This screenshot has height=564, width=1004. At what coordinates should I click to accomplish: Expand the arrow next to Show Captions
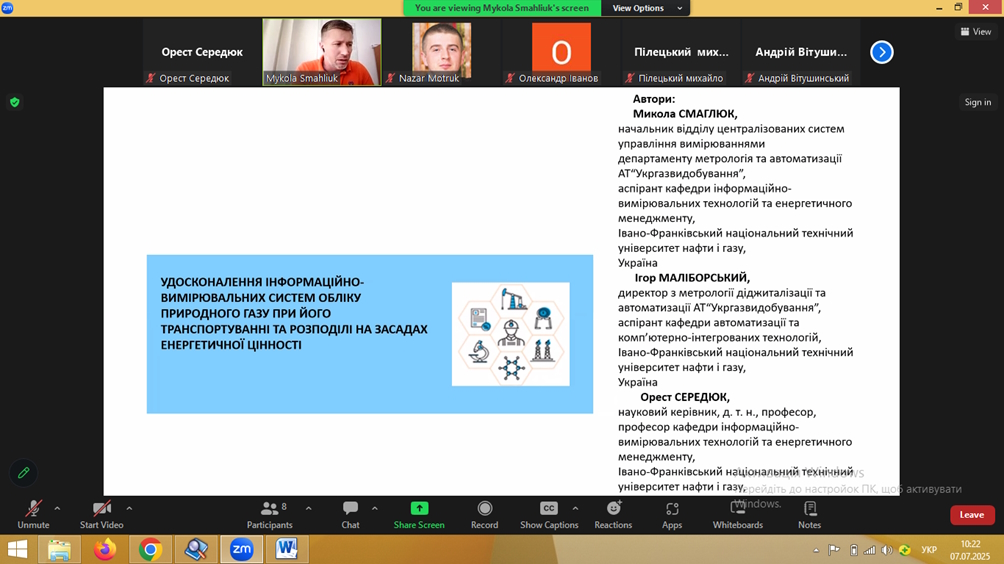(575, 509)
